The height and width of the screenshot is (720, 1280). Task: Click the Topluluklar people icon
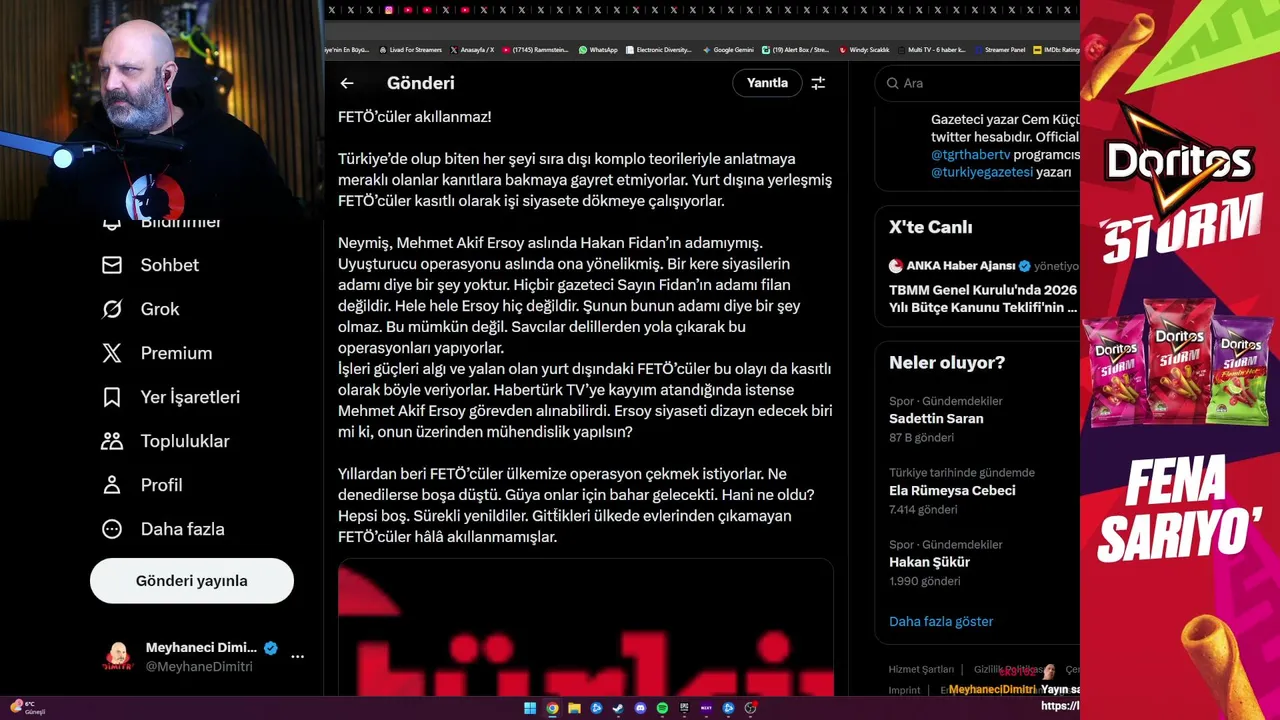coord(112,441)
